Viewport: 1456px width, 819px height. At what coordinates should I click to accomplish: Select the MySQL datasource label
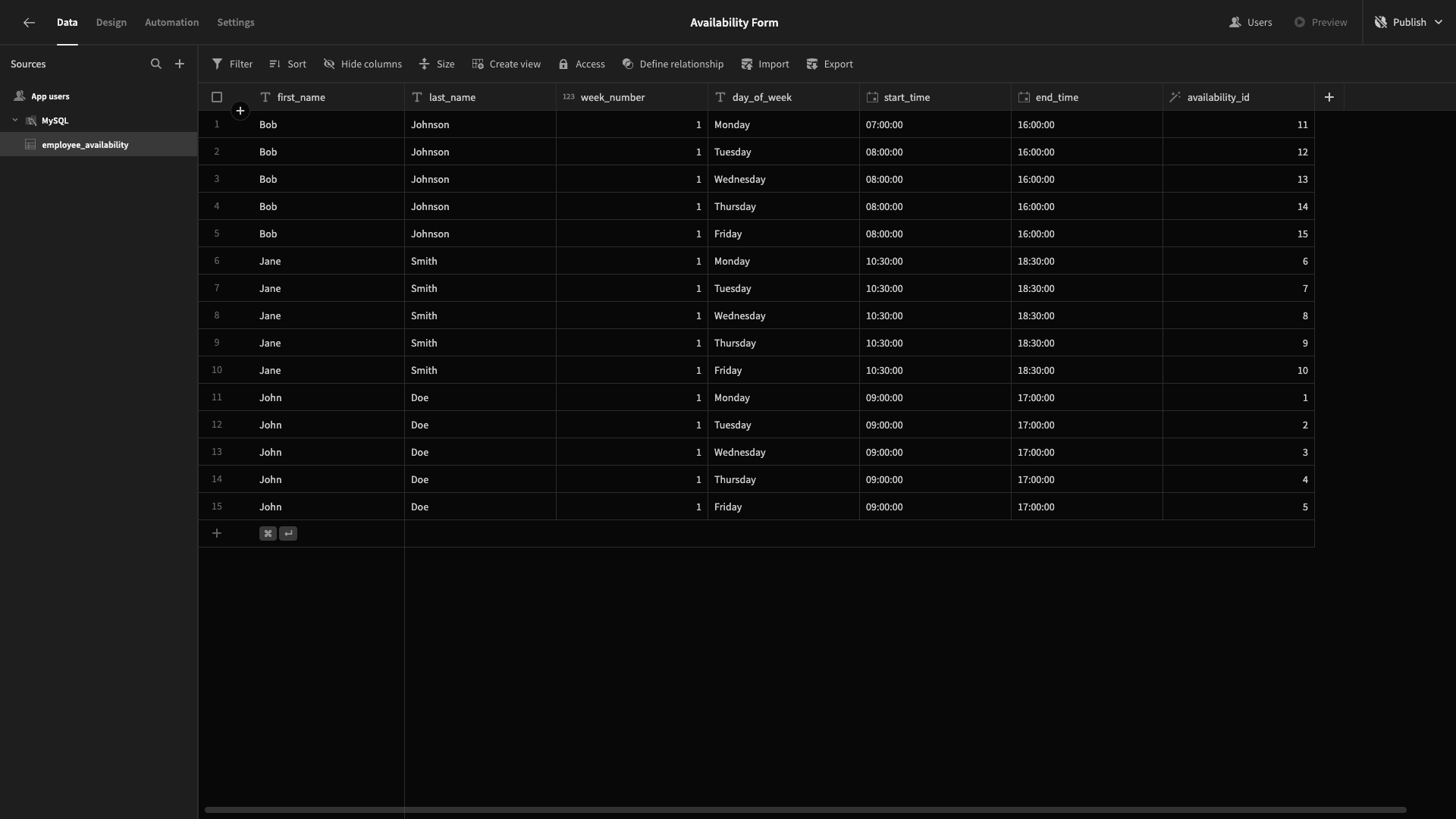pos(55,121)
